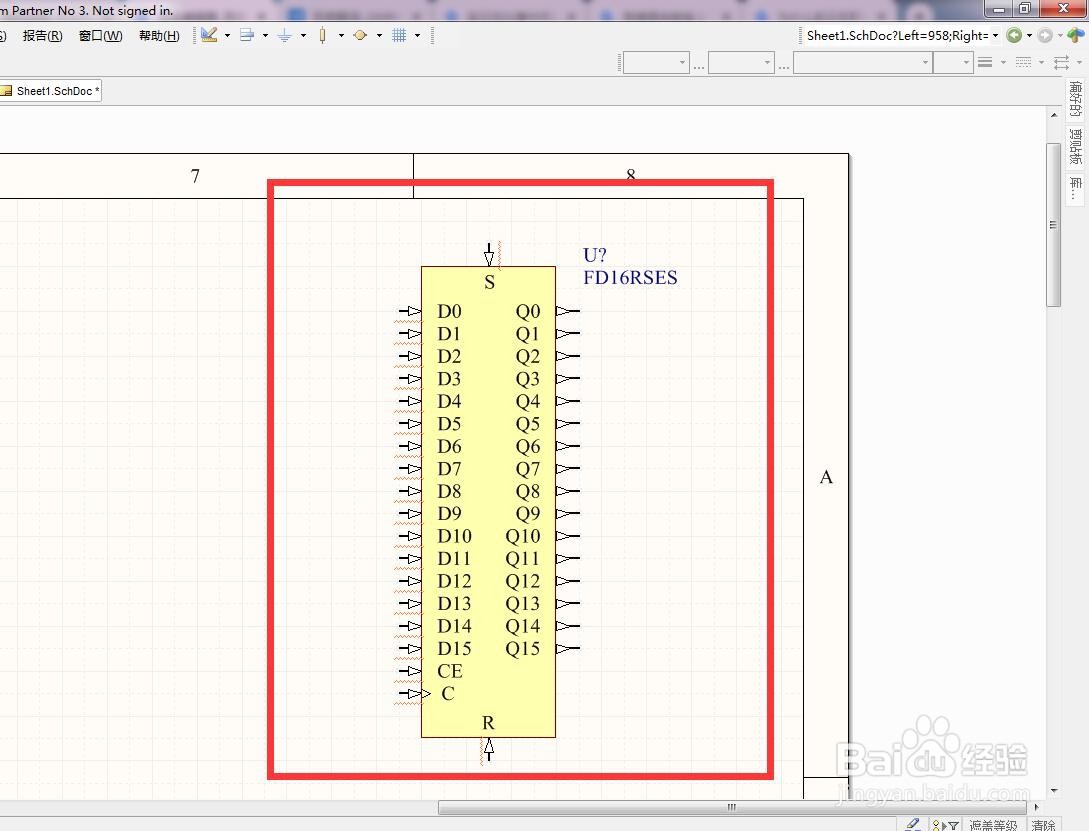Open the first empty formatting combo box

656,62
